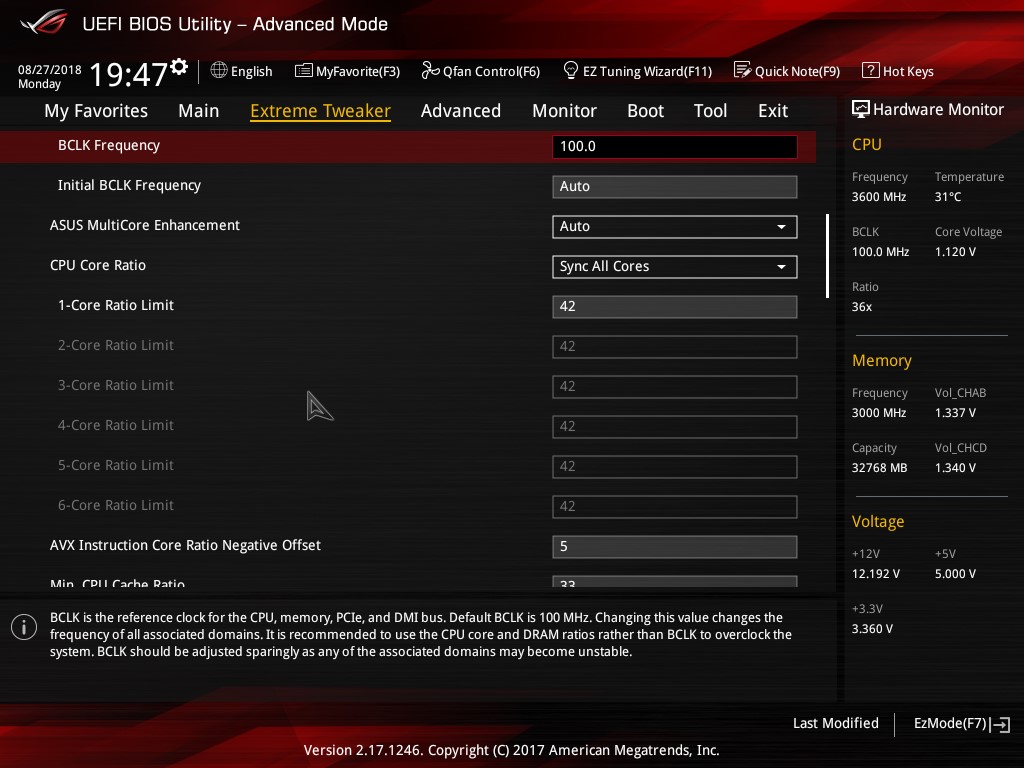Viewport: 1024px width, 768px height.
Task: Click the MyFavorite list icon
Action: click(x=304, y=71)
